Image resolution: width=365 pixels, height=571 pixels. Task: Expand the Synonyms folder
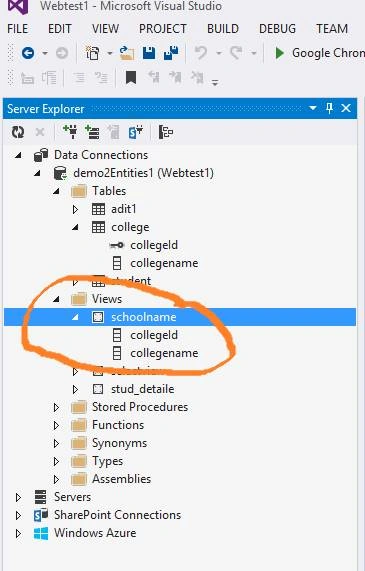coord(56,443)
